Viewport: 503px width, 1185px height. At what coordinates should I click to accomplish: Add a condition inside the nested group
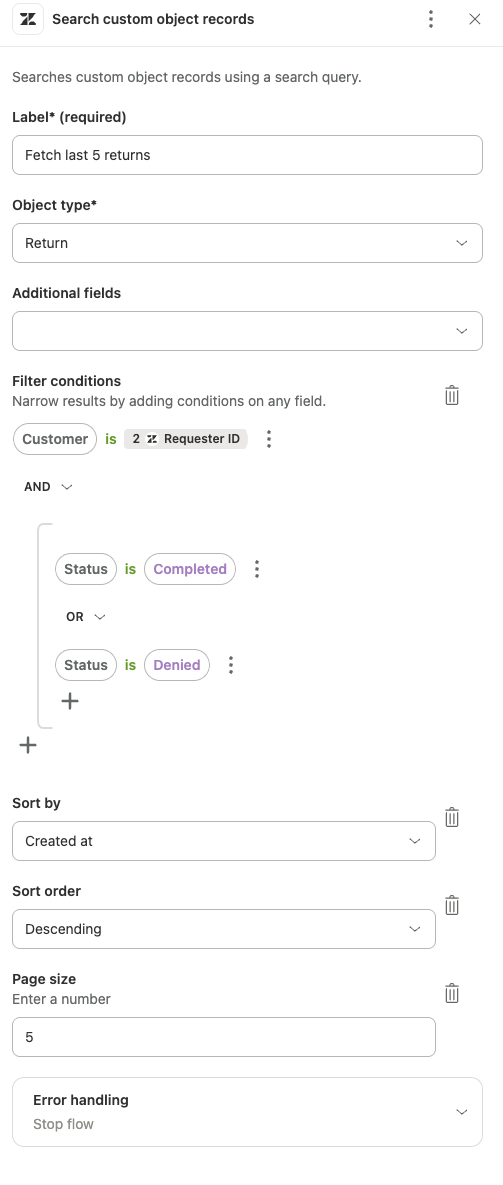pos(69,701)
